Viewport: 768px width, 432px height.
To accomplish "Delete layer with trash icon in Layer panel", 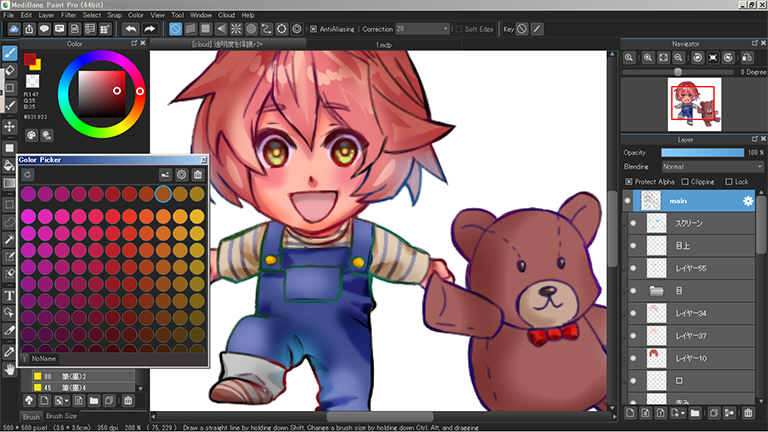I will click(748, 413).
